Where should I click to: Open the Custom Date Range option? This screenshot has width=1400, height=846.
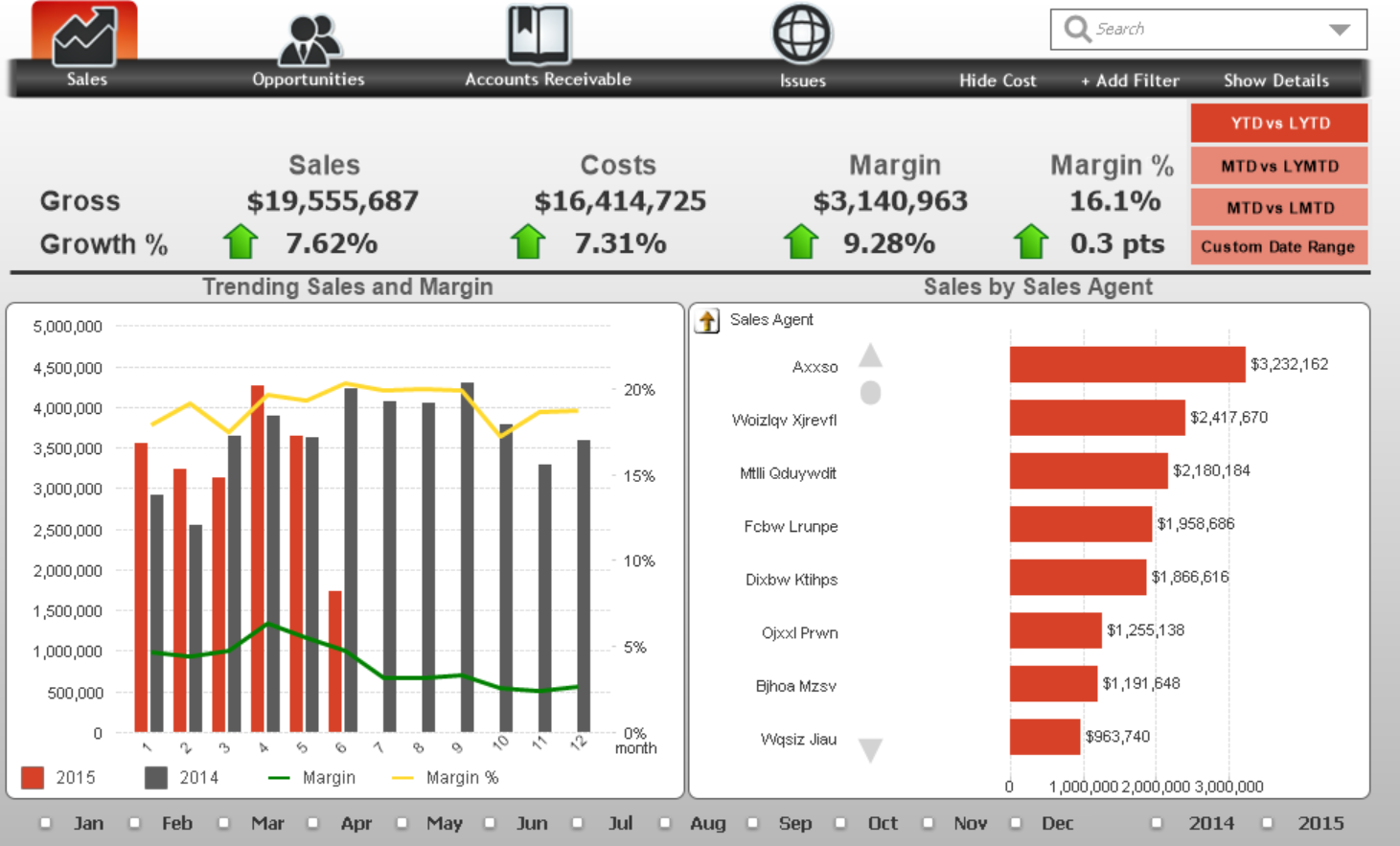coord(1278,246)
